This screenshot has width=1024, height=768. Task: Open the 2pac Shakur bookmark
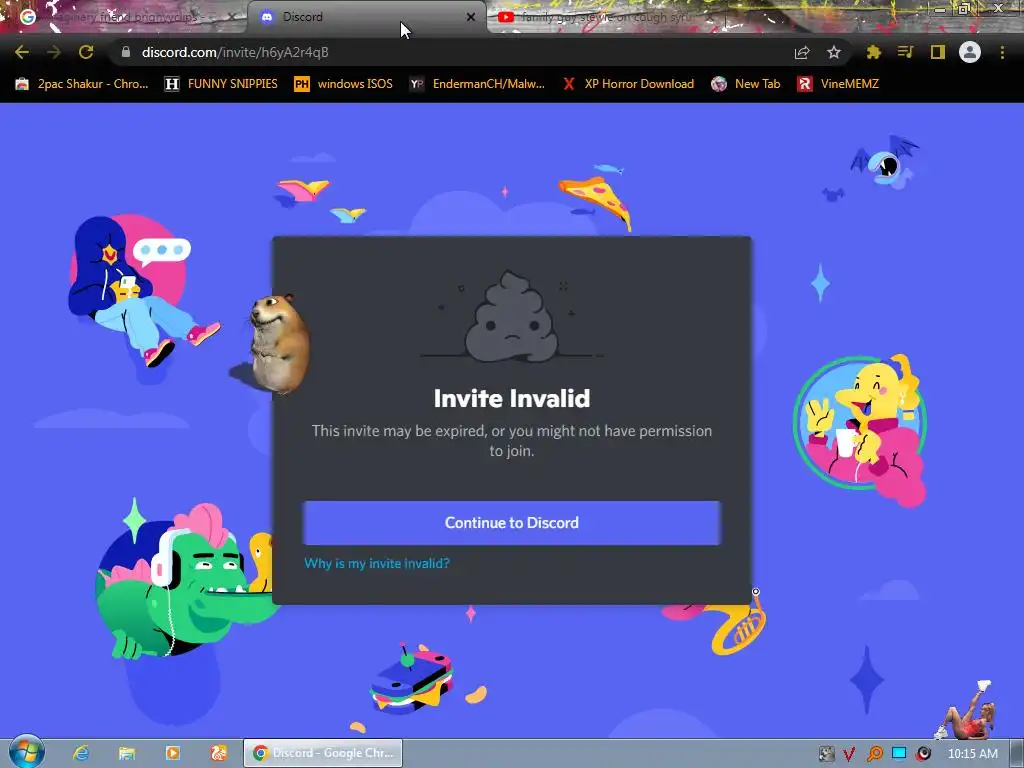82,84
